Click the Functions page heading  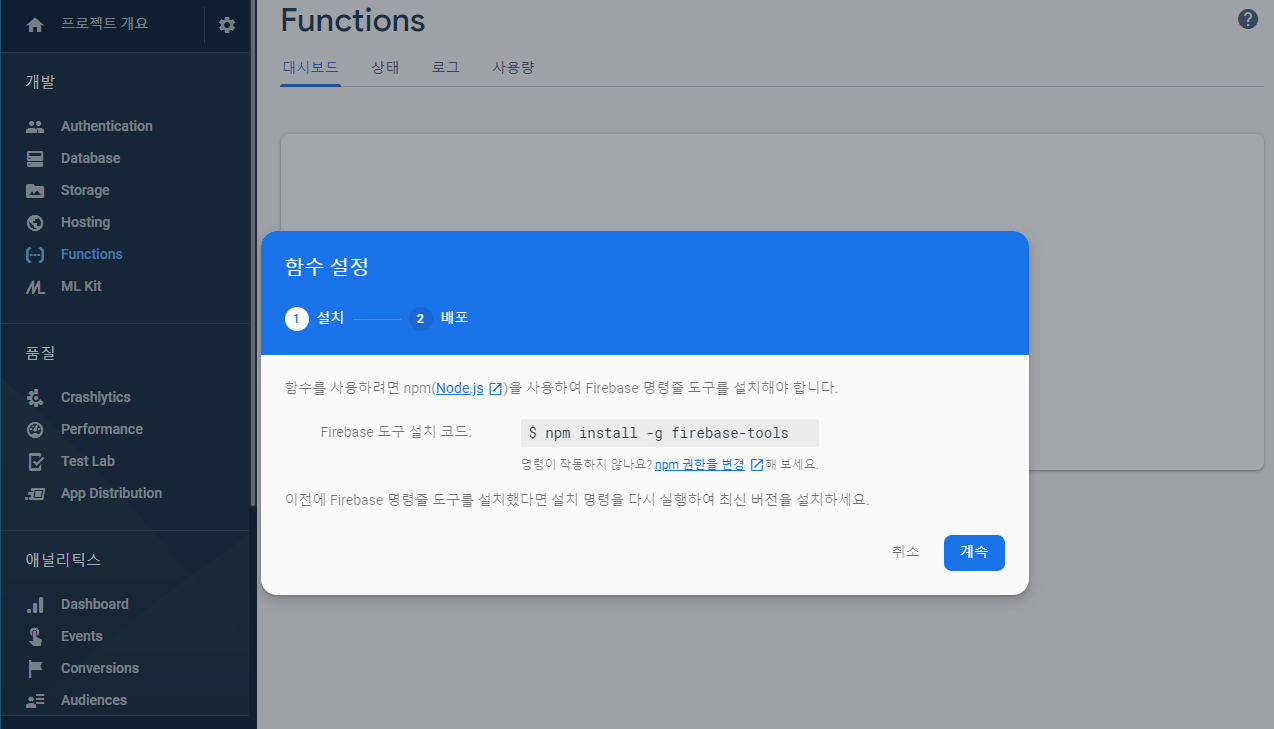click(x=353, y=20)
